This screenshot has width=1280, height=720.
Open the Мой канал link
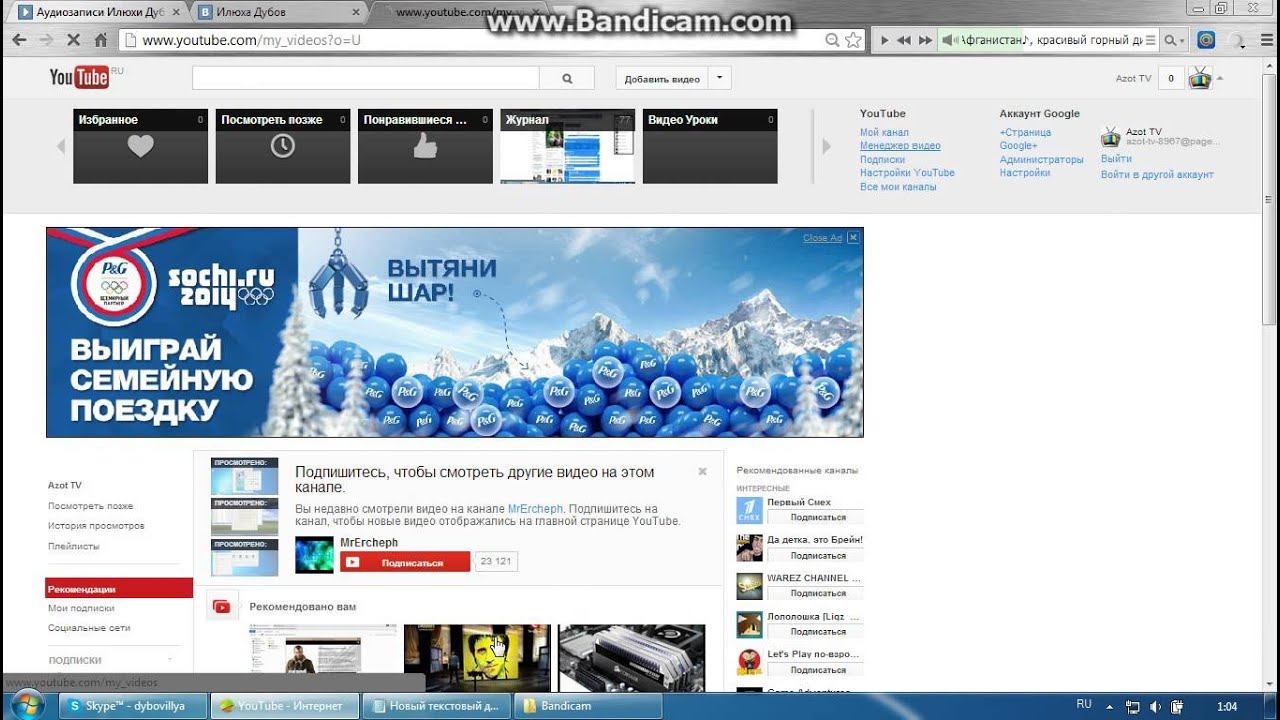[884, 132]
